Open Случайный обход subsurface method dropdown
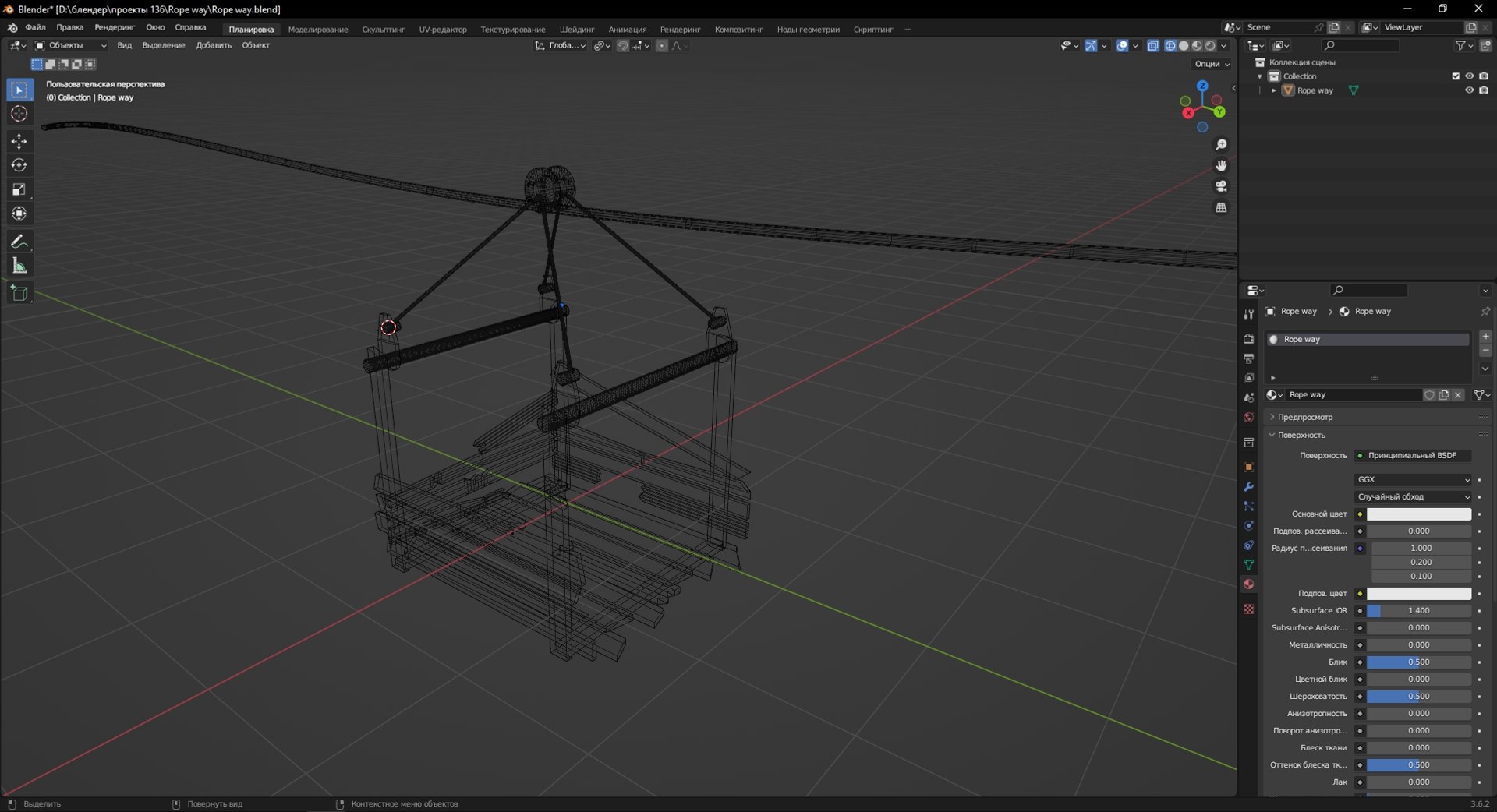The image size is (1497, 812). tap(1413, 497)
